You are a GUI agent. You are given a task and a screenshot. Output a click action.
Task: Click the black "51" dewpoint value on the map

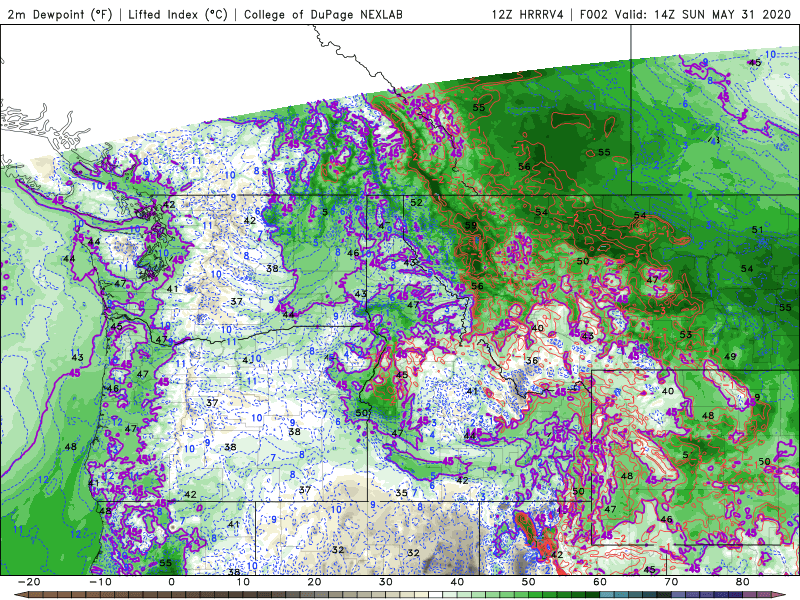(757, 230)
